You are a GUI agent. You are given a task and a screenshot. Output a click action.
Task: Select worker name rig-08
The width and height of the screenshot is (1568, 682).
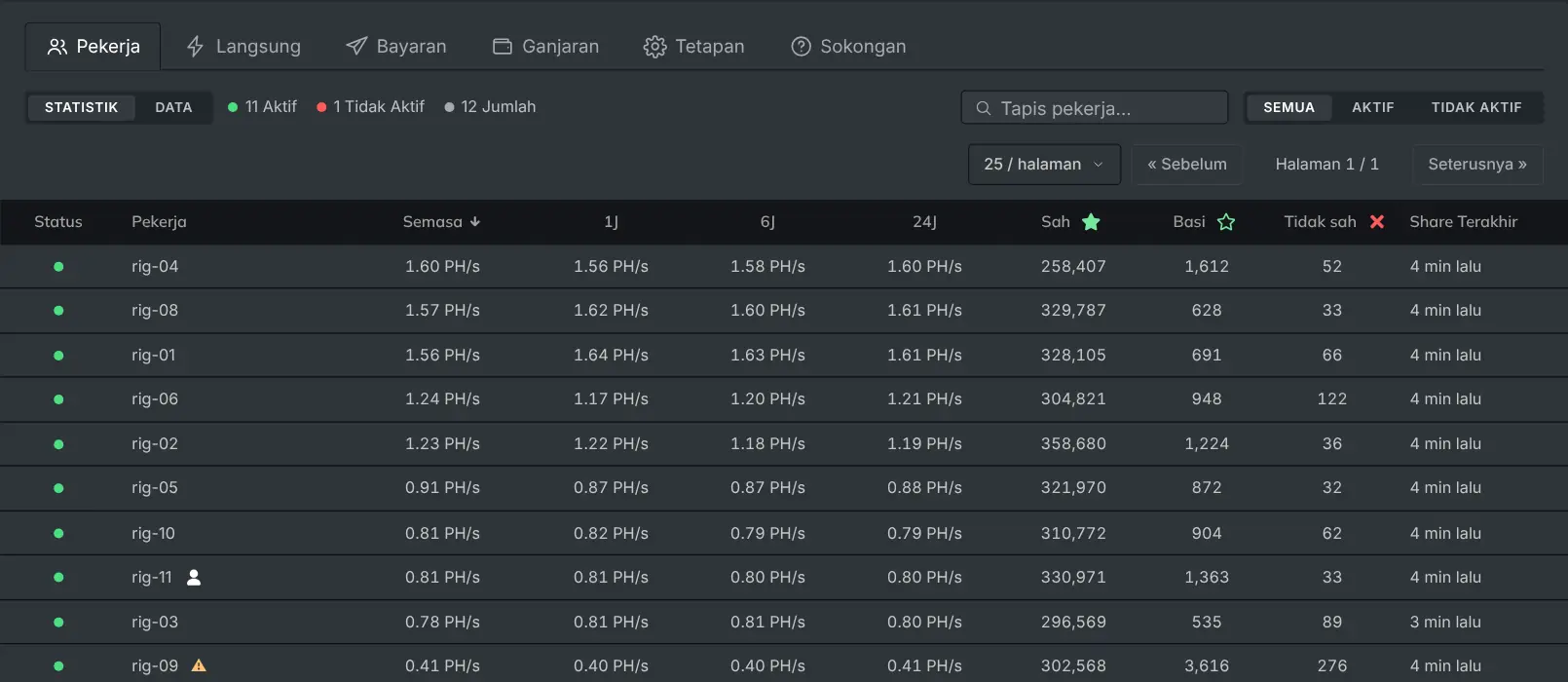(155, 311)
